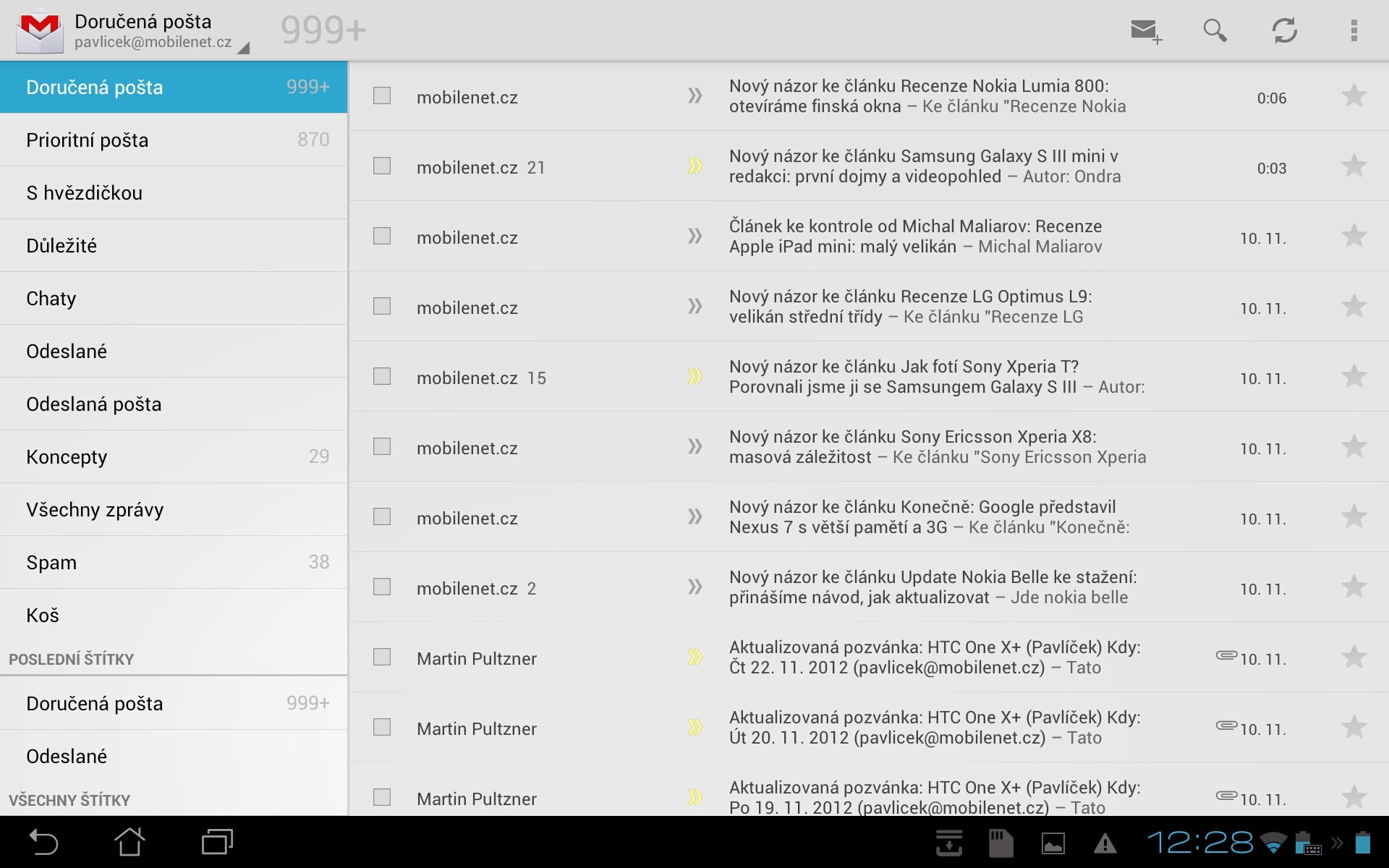The image size is (1389, 868).
Task: Click the Gmail logo icon
Action: pyautogui.click(x=39, y=30)
